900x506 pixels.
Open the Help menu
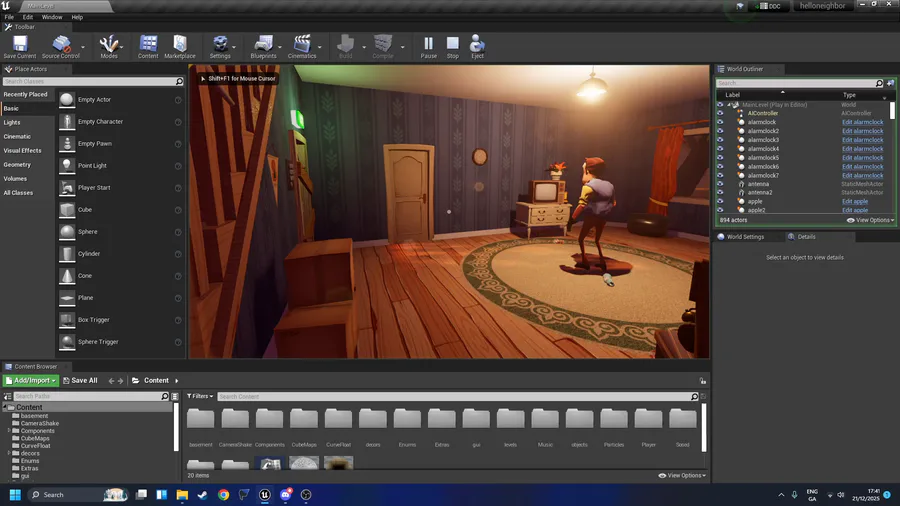pyautogui.click(x=77, y=17)
